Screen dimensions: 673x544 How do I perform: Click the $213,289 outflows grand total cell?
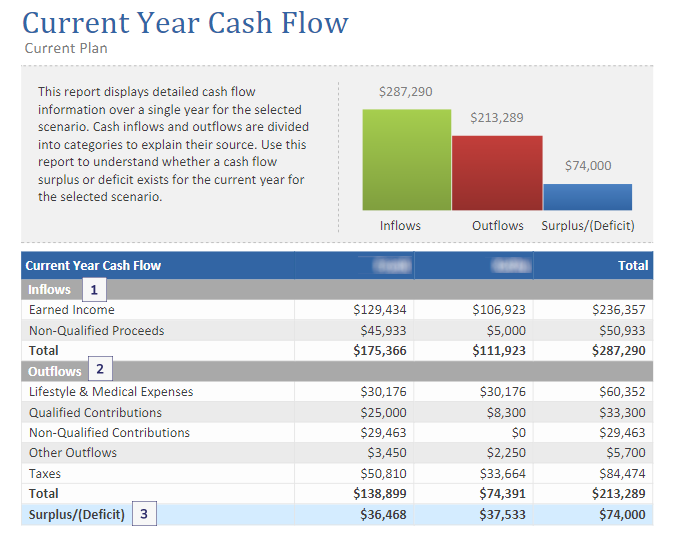618,494
